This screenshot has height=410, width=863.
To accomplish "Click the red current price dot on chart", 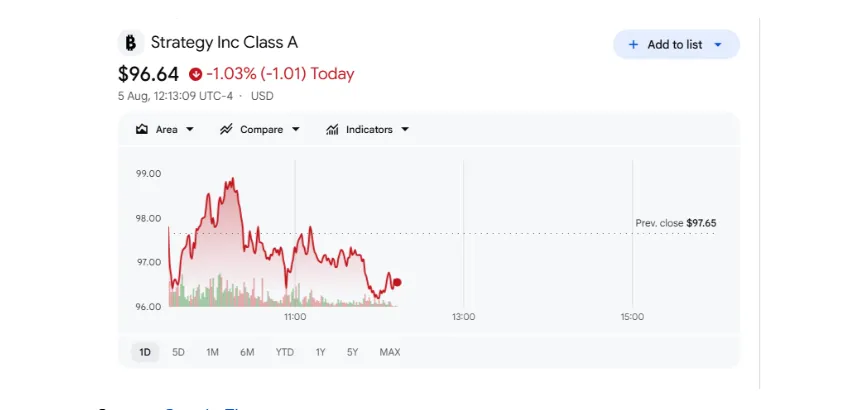I will [x=397, y=282].
